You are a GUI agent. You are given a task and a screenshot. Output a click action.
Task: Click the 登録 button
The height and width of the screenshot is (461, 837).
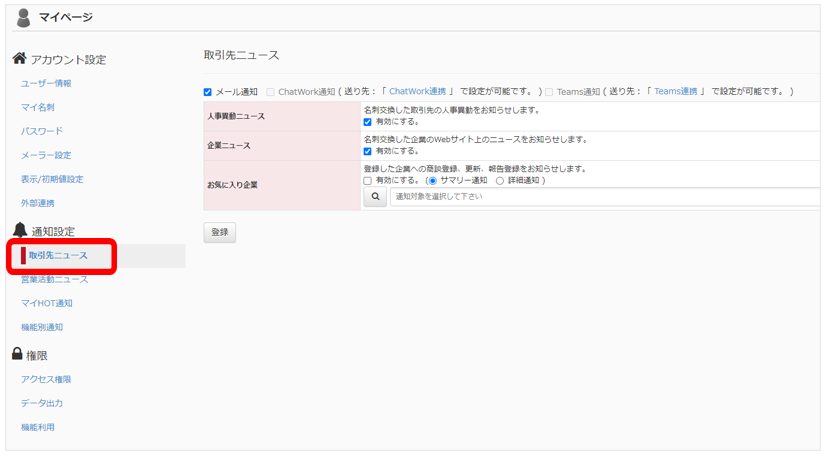tap(219, 232)
